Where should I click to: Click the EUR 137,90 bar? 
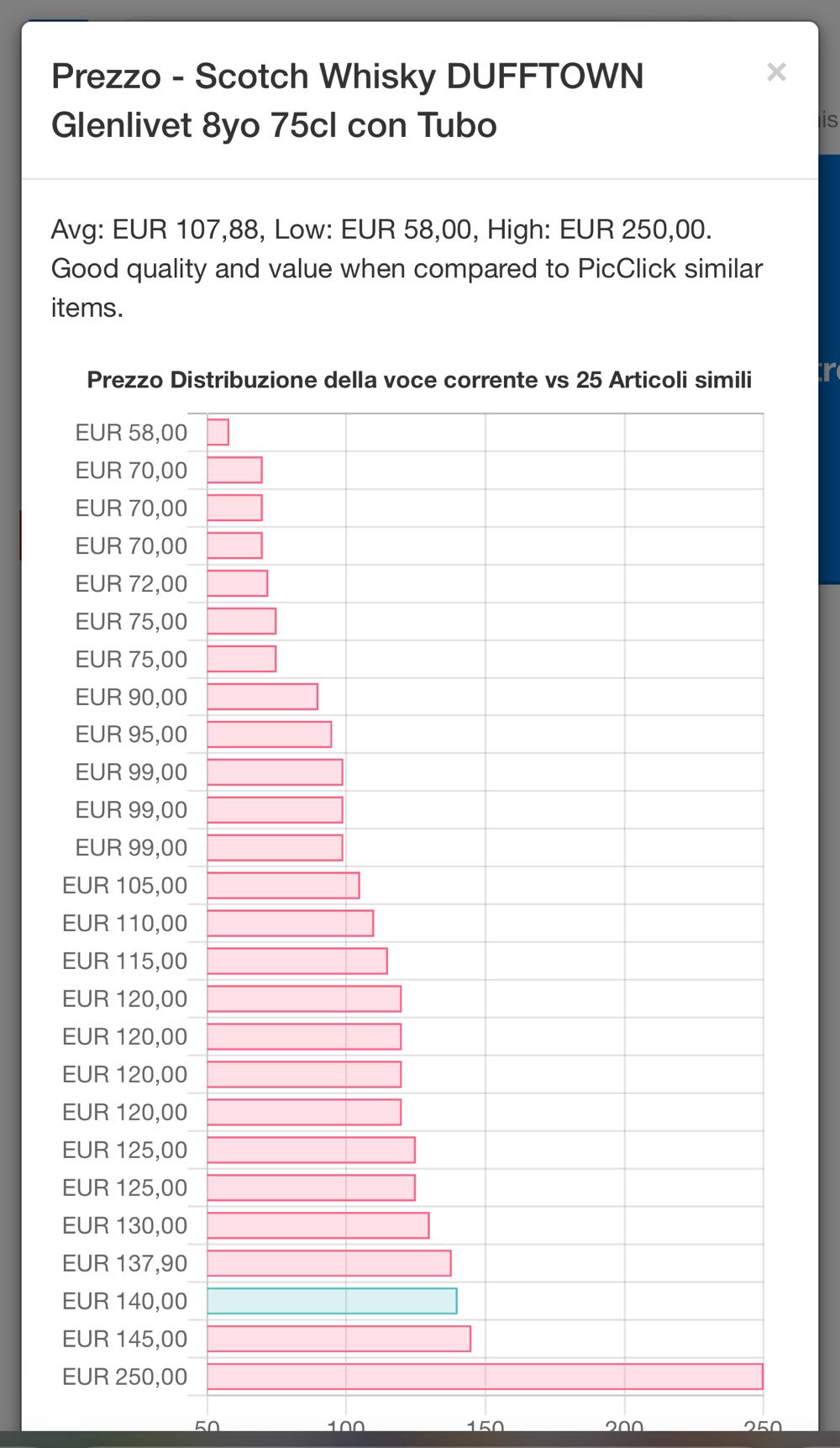329,1263
